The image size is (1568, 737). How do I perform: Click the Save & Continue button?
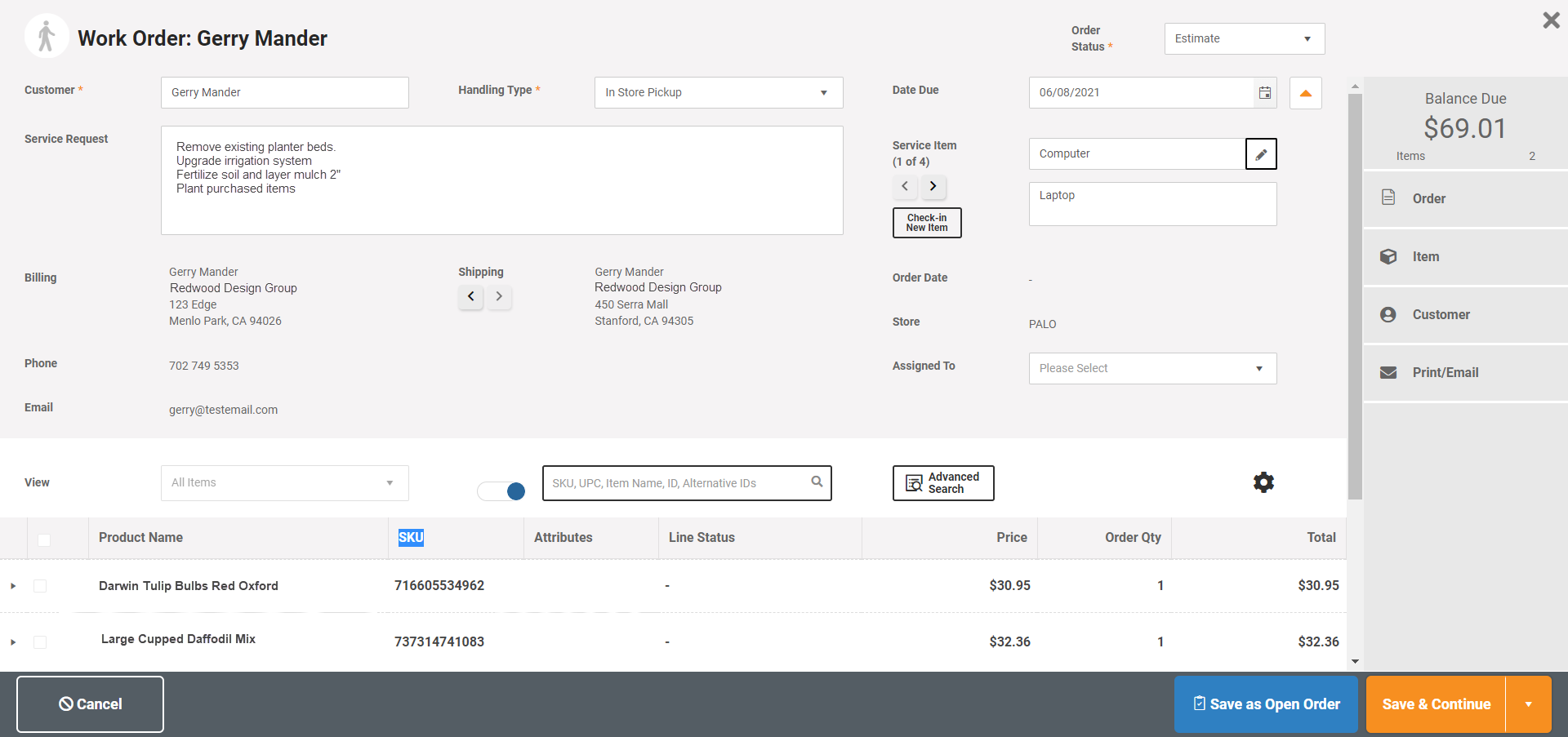click(x=1436, y=704)
